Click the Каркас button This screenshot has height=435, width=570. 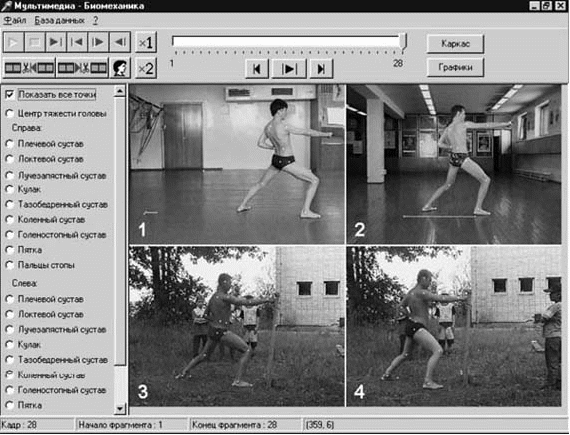[x=455, y=44]
